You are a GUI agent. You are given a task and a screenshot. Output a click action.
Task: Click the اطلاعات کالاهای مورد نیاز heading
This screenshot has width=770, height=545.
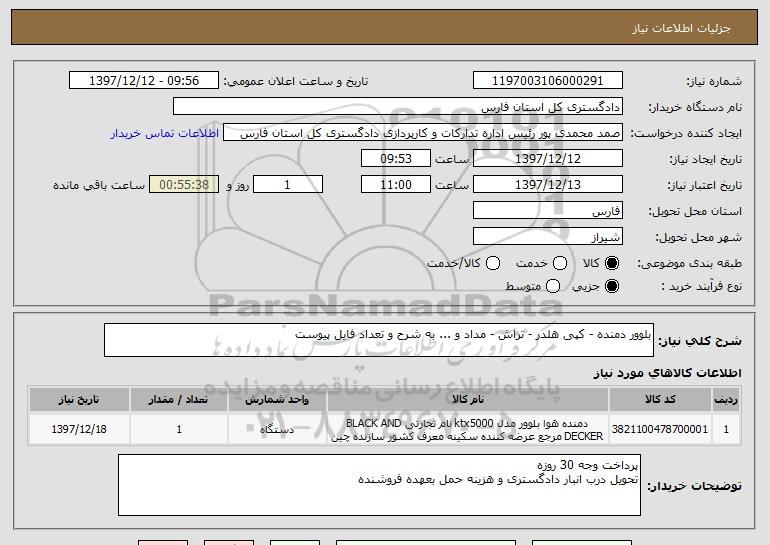click(667, 373)
